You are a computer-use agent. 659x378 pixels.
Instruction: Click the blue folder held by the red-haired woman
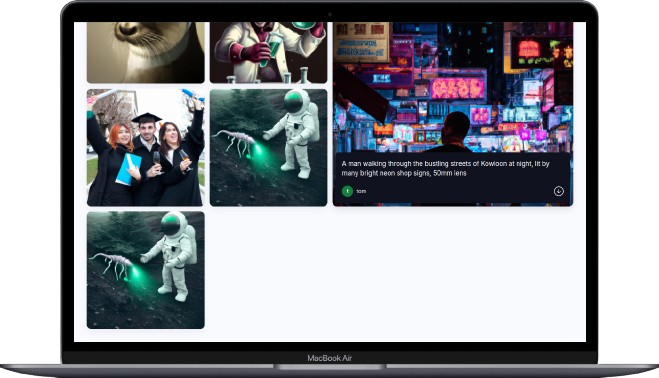point(127,169)
